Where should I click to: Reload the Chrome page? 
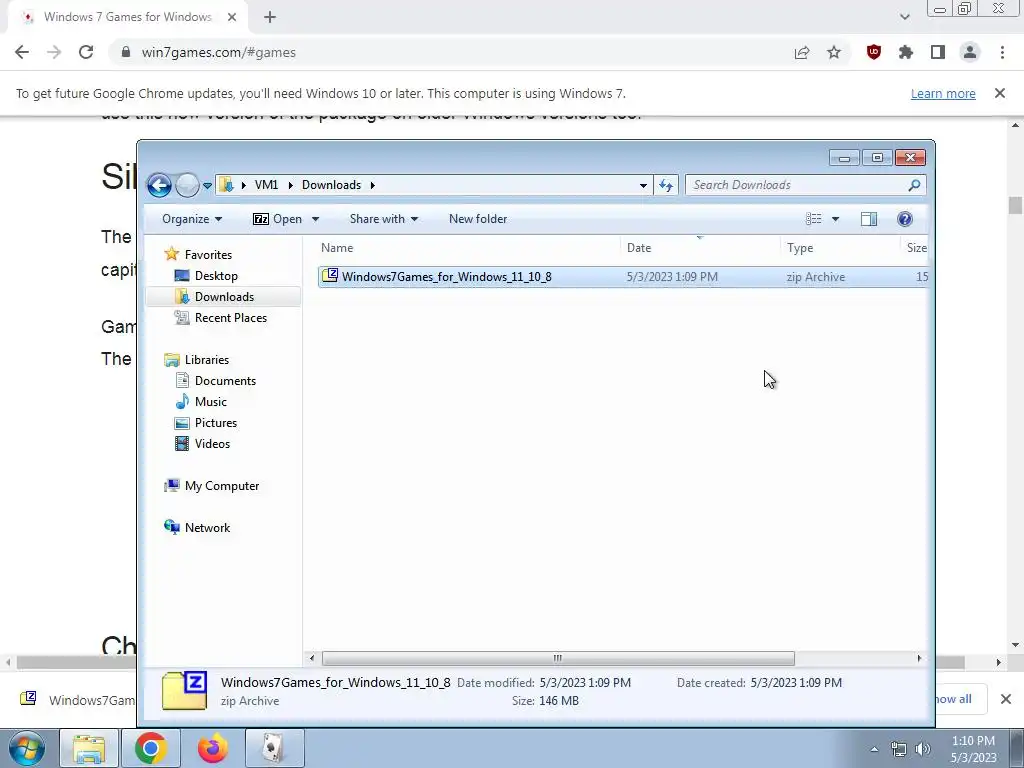(x=86, y=52)
